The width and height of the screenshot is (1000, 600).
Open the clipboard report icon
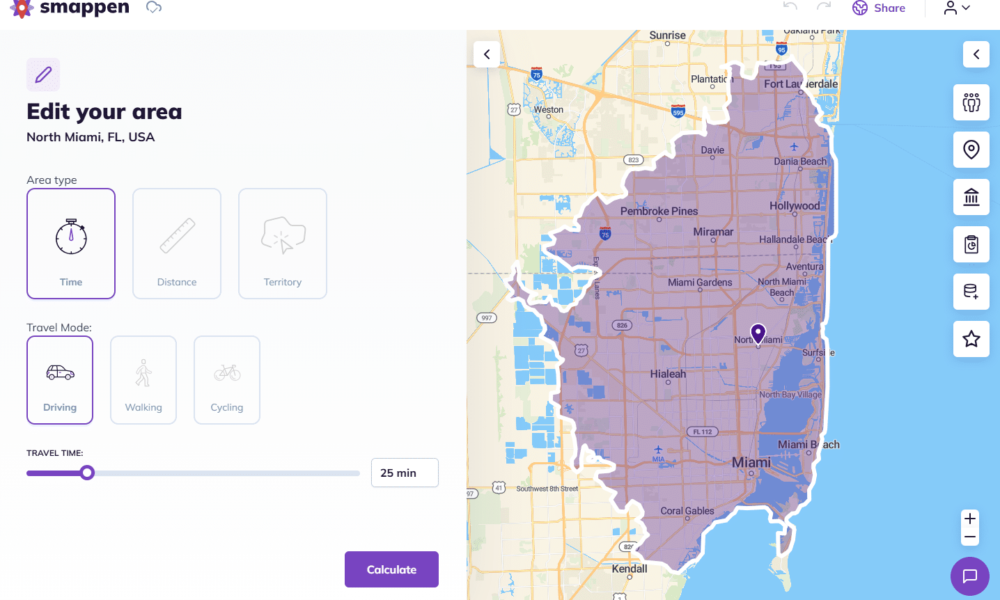click(x=970, y=244)
